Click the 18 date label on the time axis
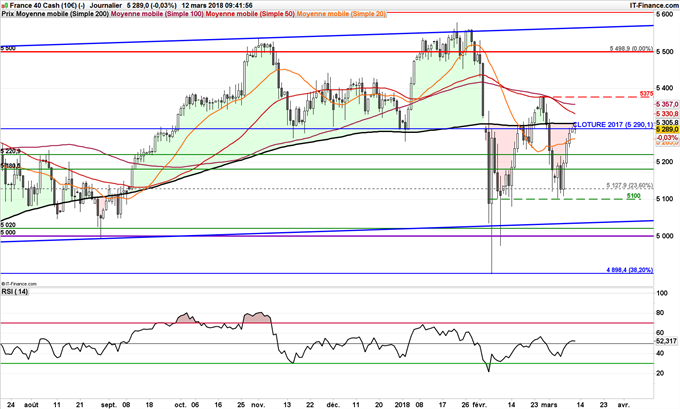The height and width of the screenshot is (409, 680). (x=149, y=405)
